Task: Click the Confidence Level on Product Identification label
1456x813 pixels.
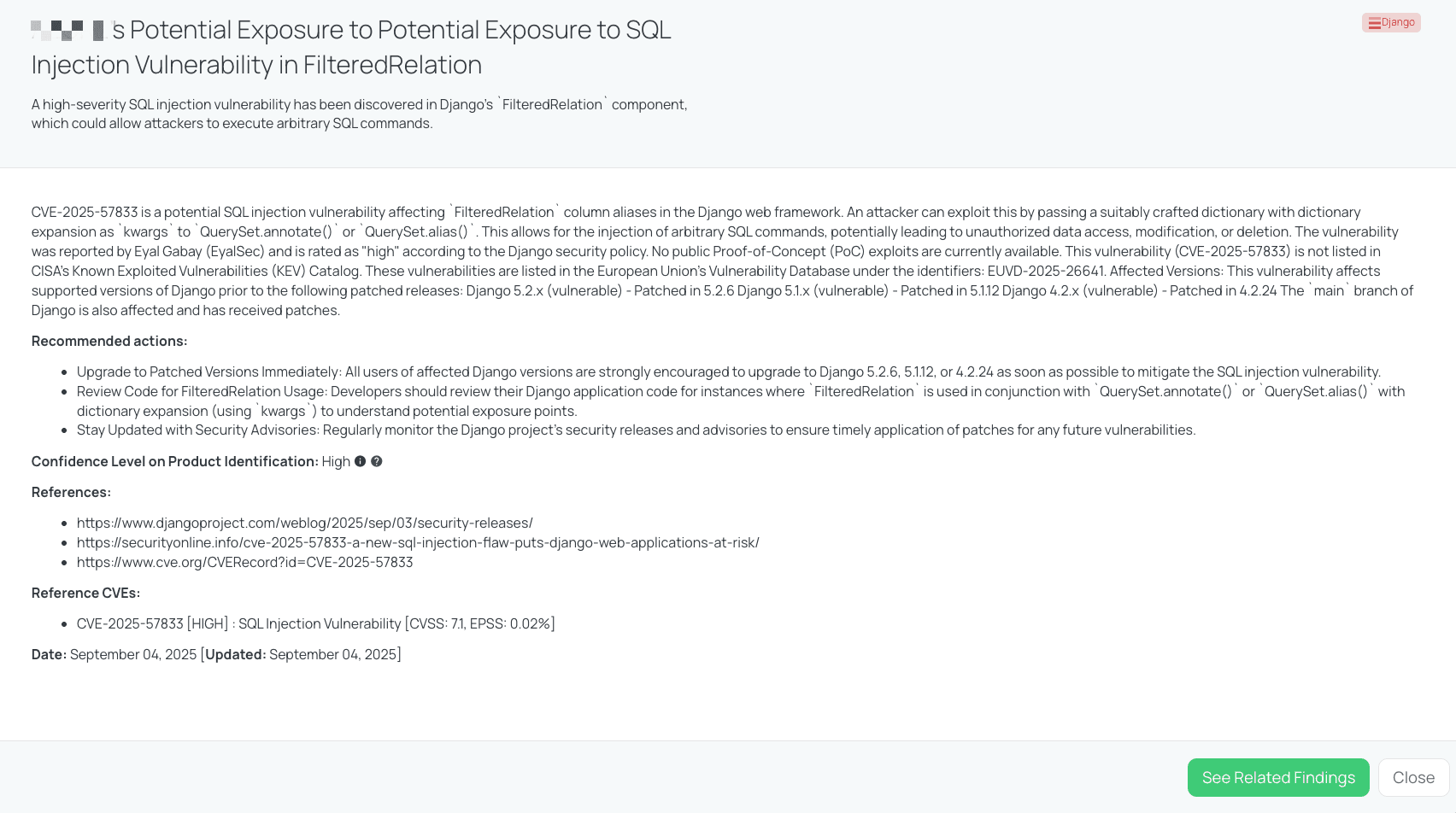Action: pyautogui.click(x=174, y=461)
